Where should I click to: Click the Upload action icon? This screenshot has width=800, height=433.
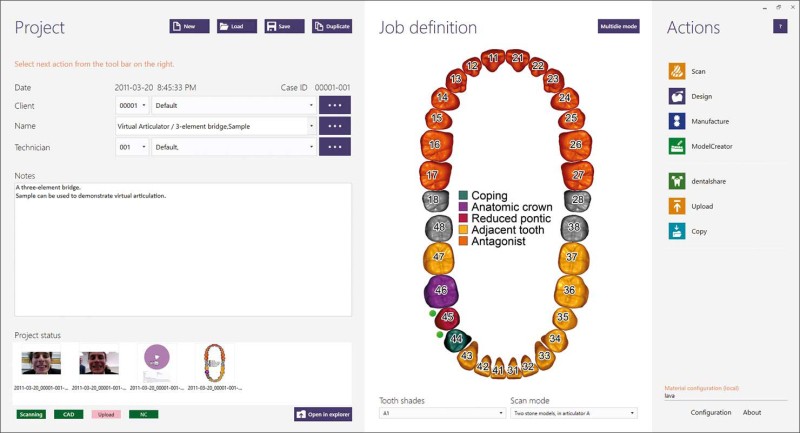coord(677,206)
